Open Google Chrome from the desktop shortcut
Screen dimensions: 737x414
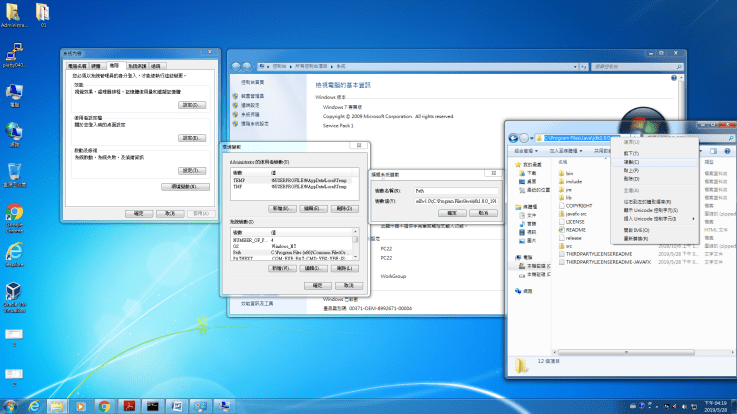(15, 213)
